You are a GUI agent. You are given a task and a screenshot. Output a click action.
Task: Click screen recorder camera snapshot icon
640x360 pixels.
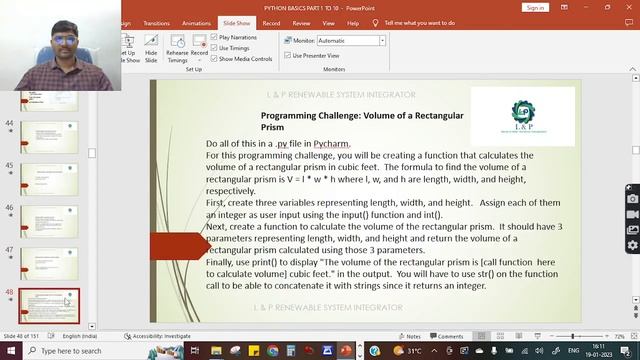[x=633, y=199]
